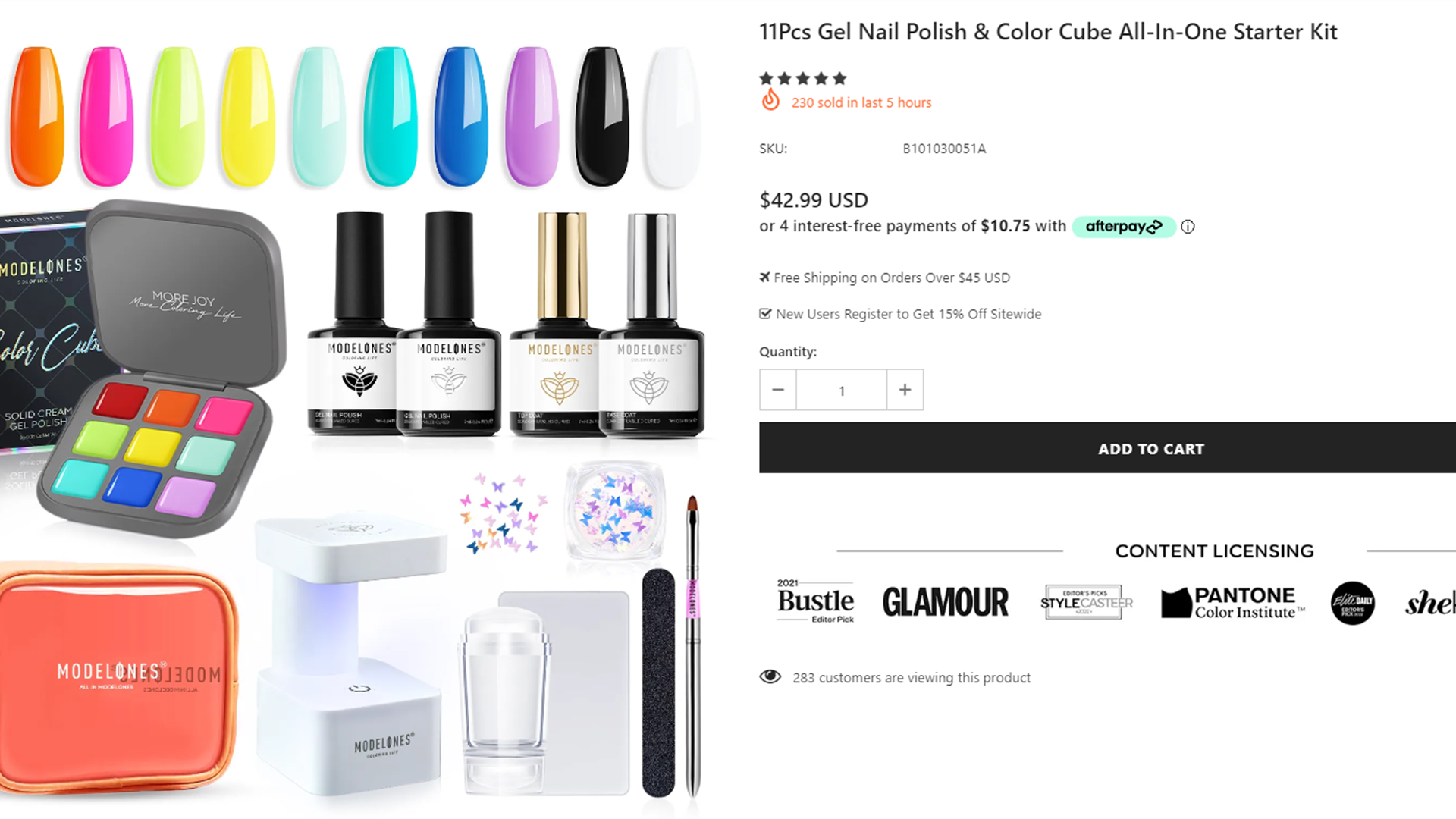Click the GLAMOUR logo

[946, 602]
